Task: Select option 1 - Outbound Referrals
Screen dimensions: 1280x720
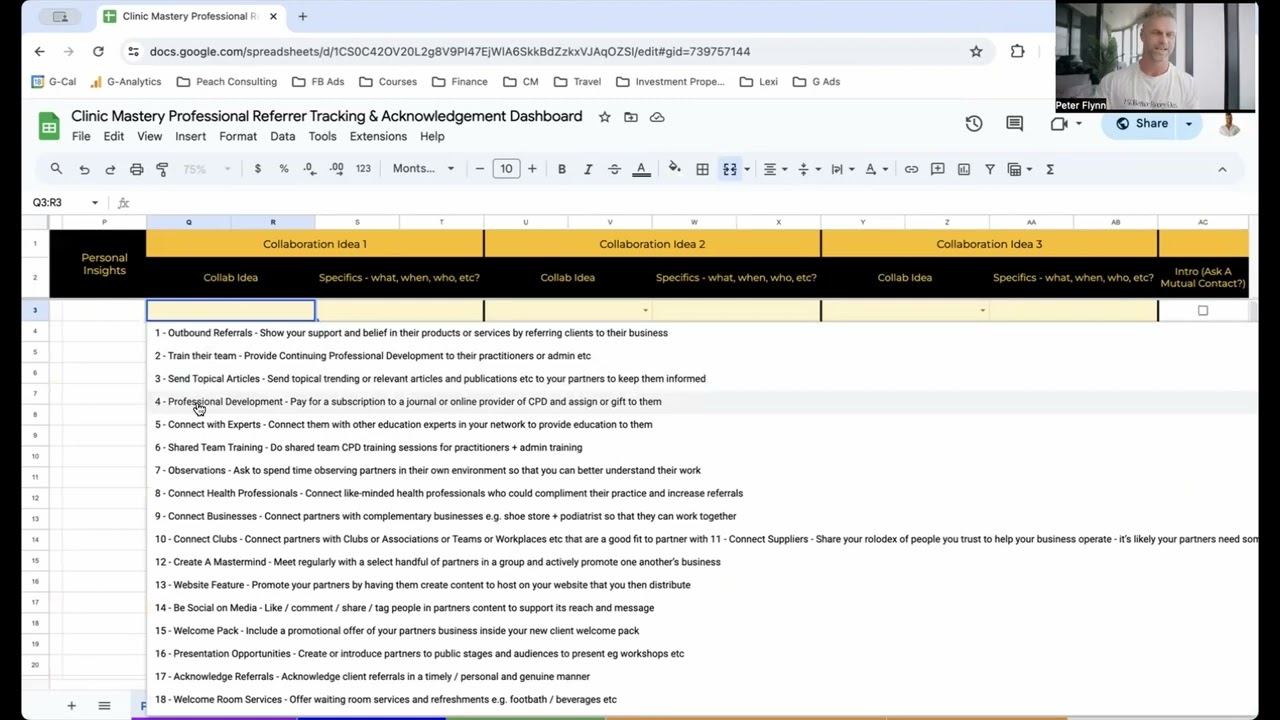Action: tap(411, 333)
